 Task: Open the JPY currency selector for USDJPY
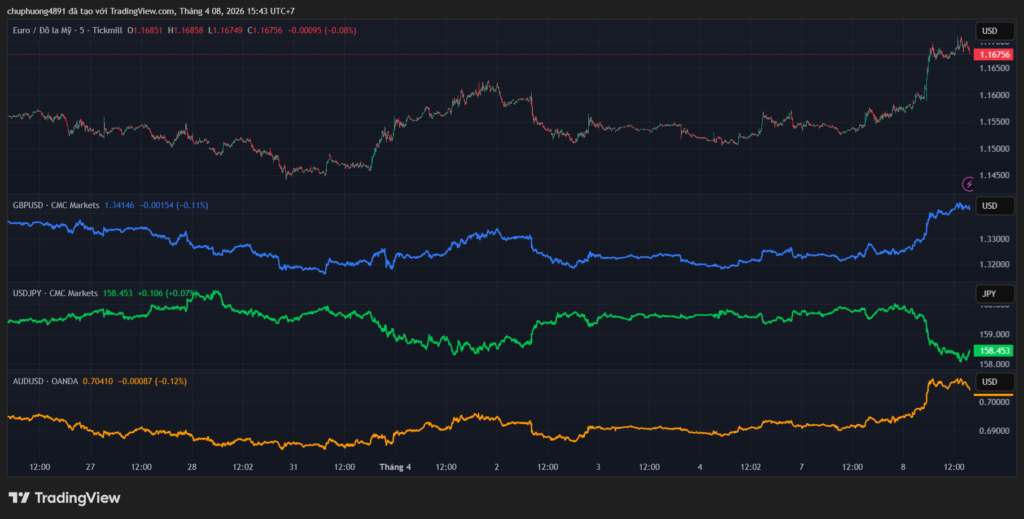click(x=992, y=294)
